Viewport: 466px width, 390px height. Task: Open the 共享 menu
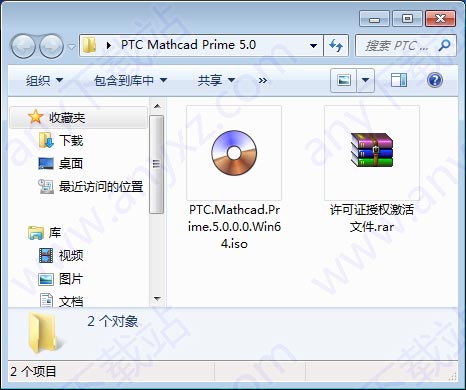[x=216, y=80]
